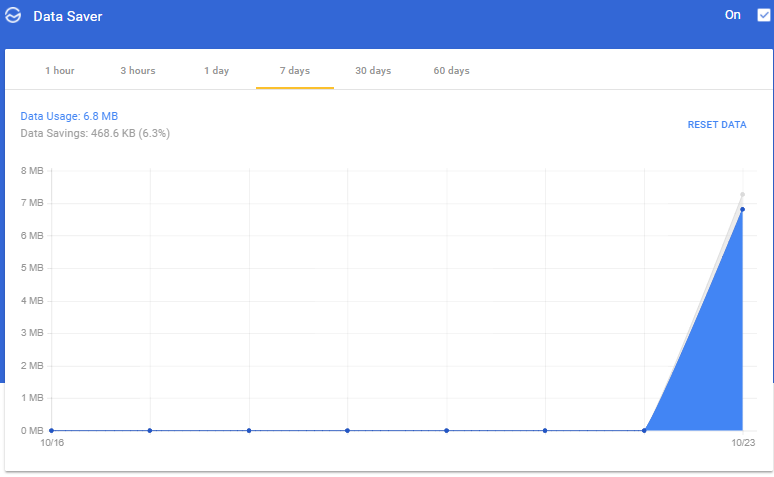
Task: Select the 7 days tab
Action: [295, 71]
